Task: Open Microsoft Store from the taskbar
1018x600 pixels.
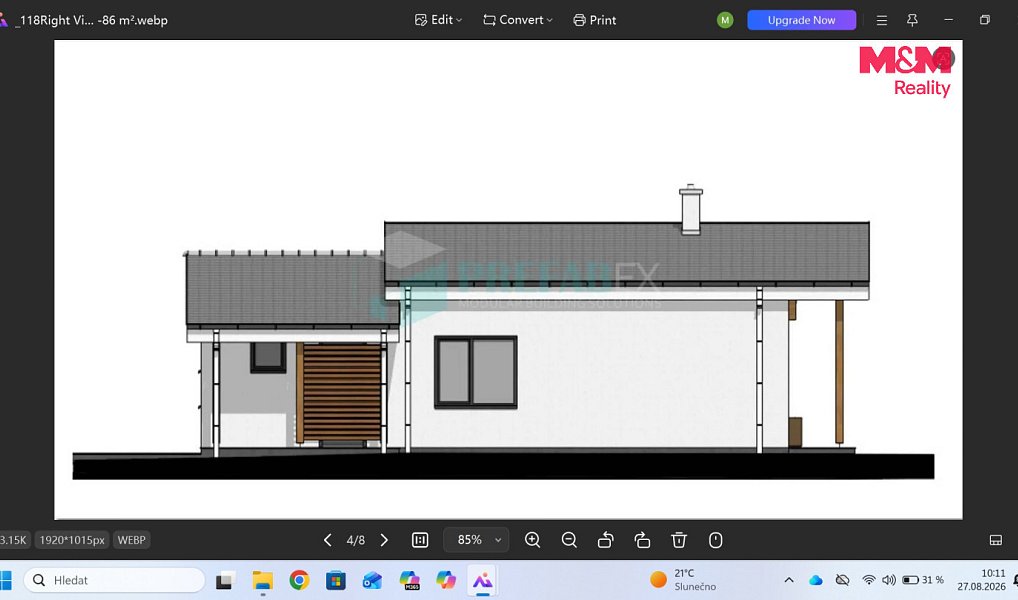Action: (336, 580)
